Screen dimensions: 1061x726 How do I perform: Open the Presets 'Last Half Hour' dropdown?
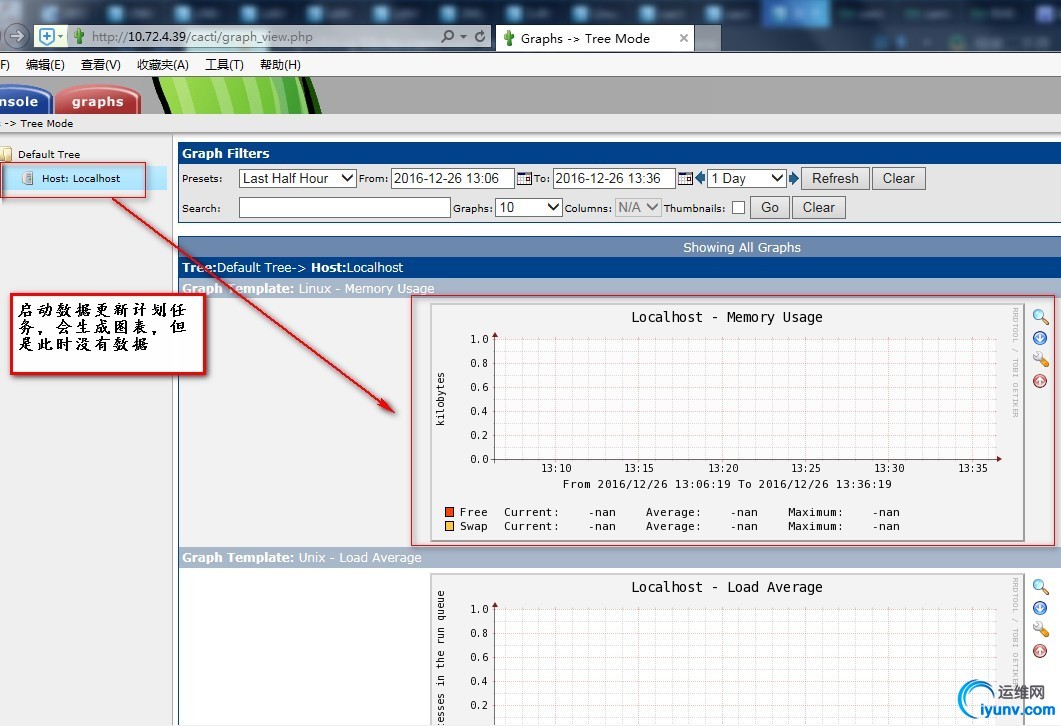(298, 178)
